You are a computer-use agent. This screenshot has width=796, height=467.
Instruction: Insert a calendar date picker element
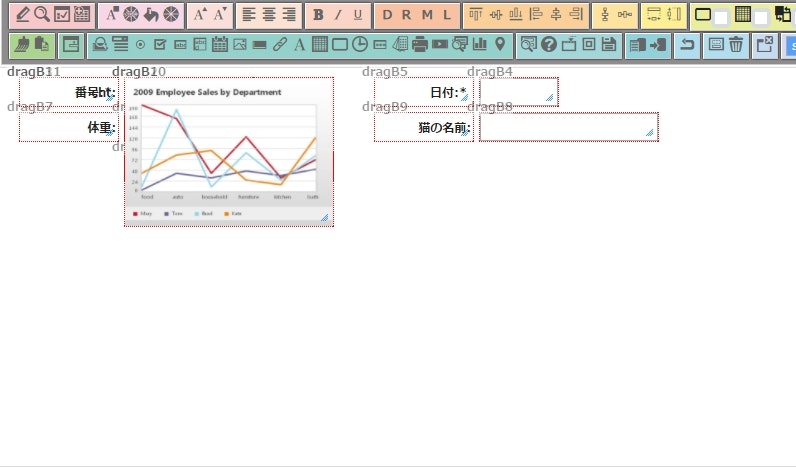[x=220, y=45]
